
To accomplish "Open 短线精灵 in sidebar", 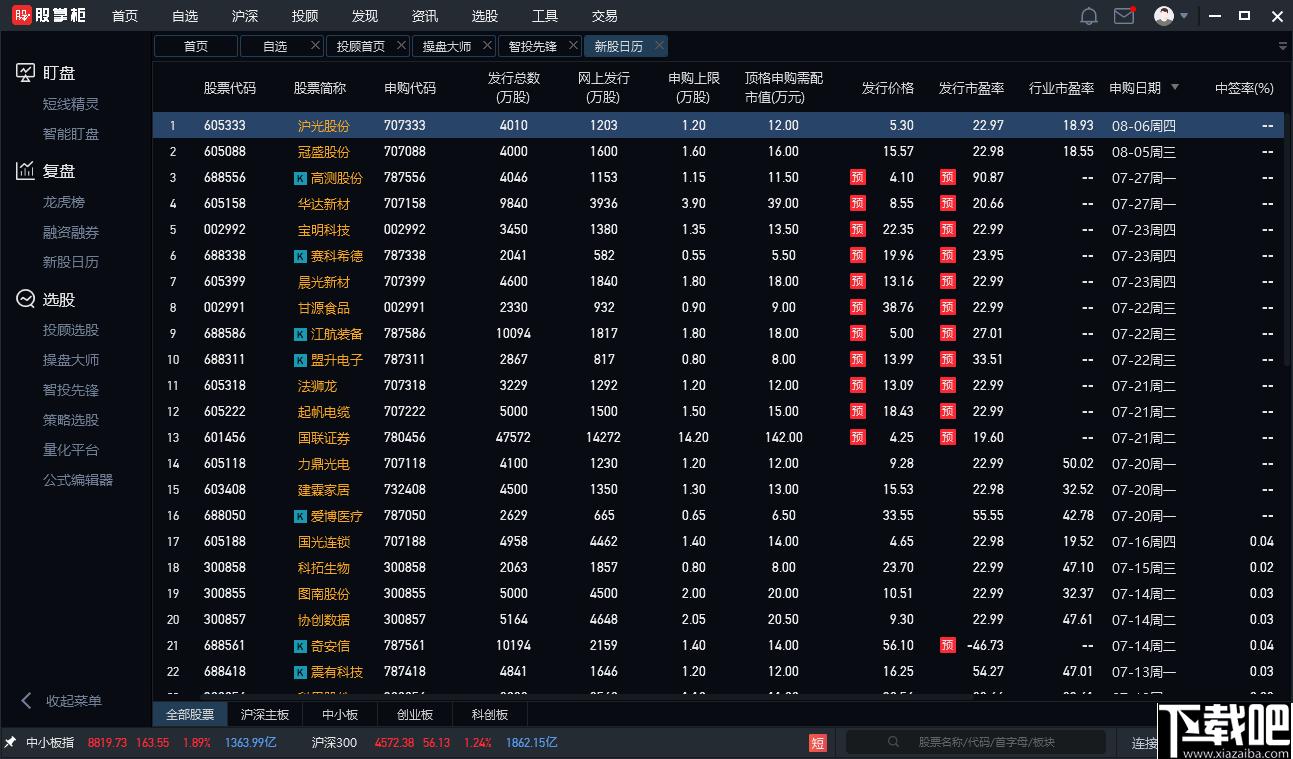I will 71,104.
